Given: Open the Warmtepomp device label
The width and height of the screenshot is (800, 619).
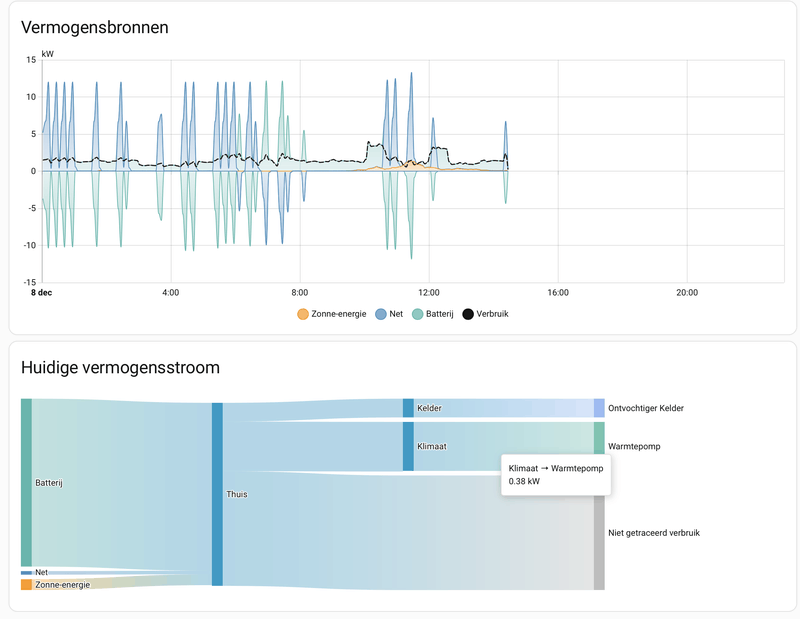Looking at the screenshot, I should [x=636, y=446].
